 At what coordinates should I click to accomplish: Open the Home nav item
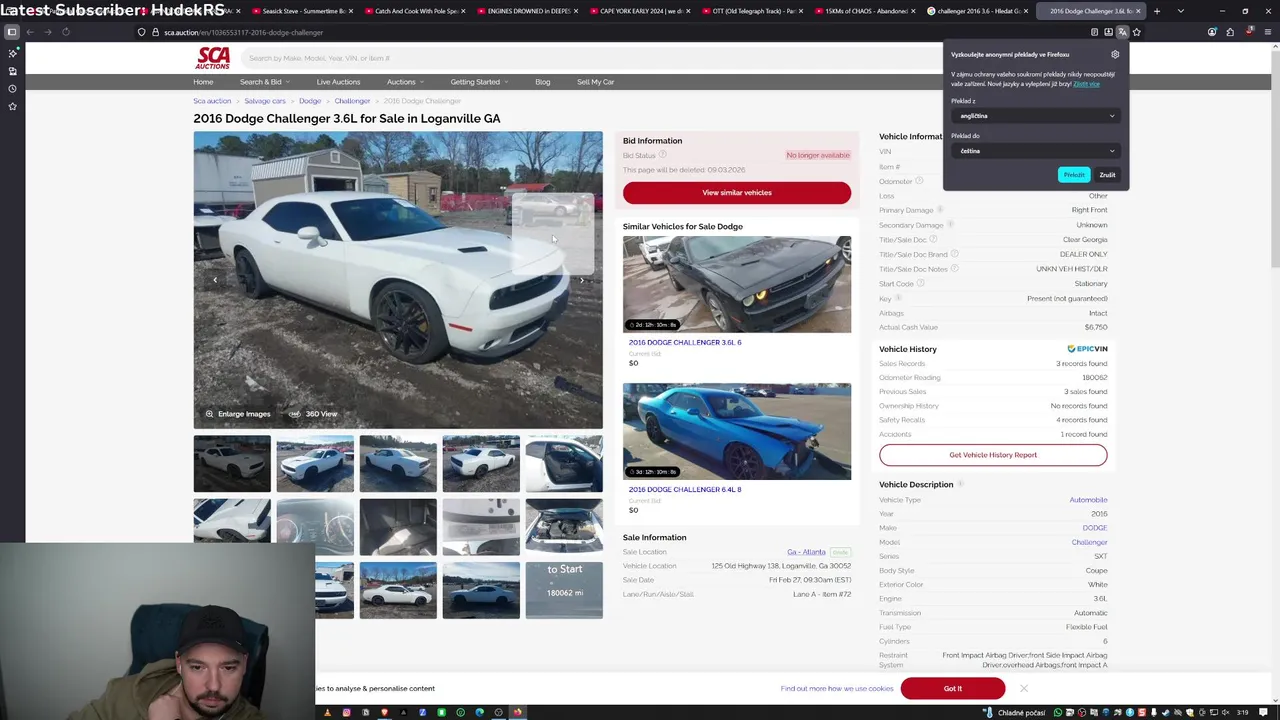pyautogui.click(x=203, y=82)
